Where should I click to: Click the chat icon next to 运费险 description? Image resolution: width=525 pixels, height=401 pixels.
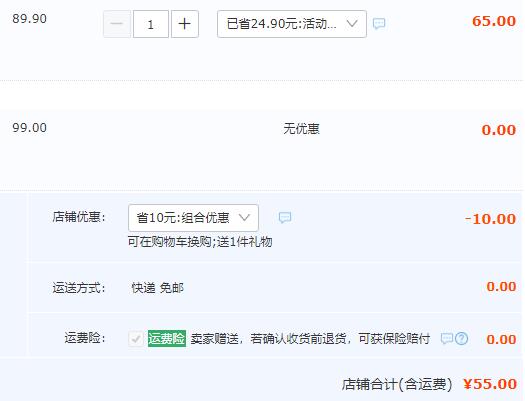point(447,339)
